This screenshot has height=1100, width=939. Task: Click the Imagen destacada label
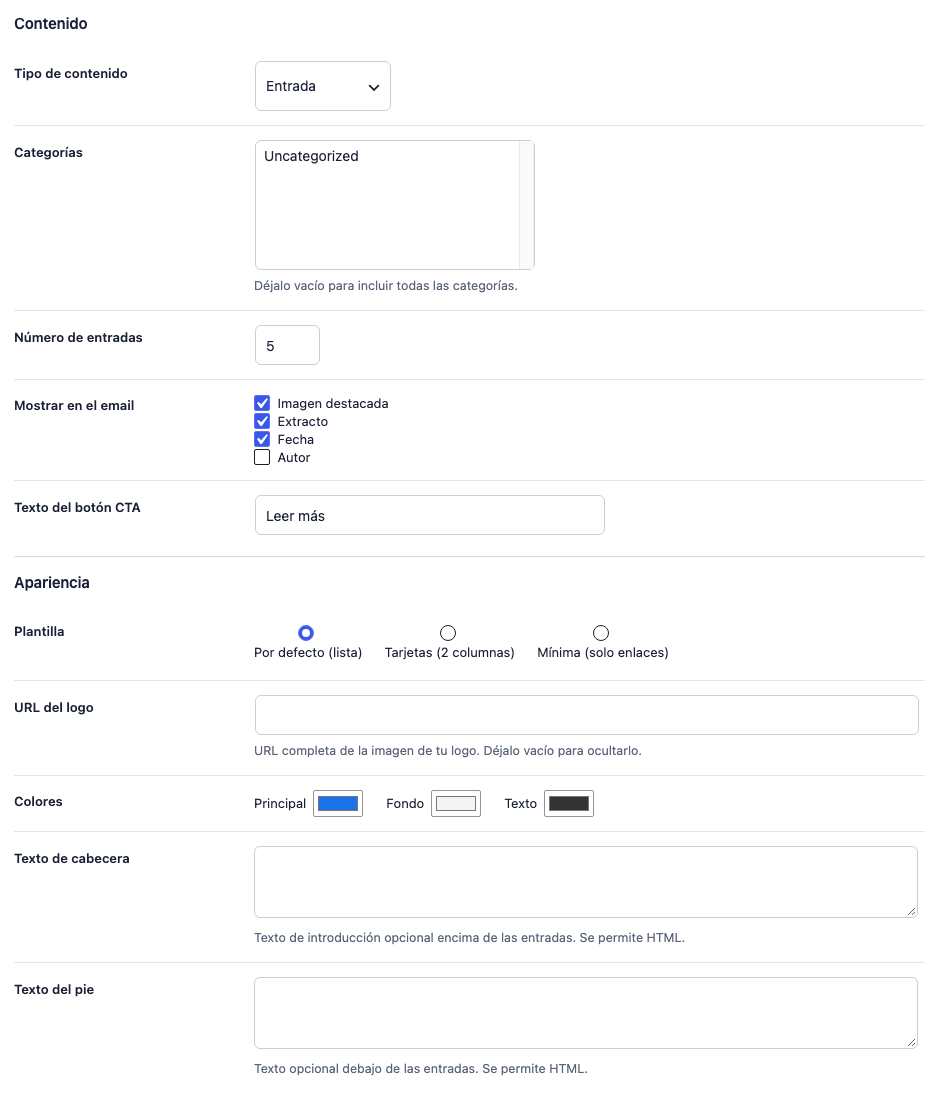(x=333, y=403)
